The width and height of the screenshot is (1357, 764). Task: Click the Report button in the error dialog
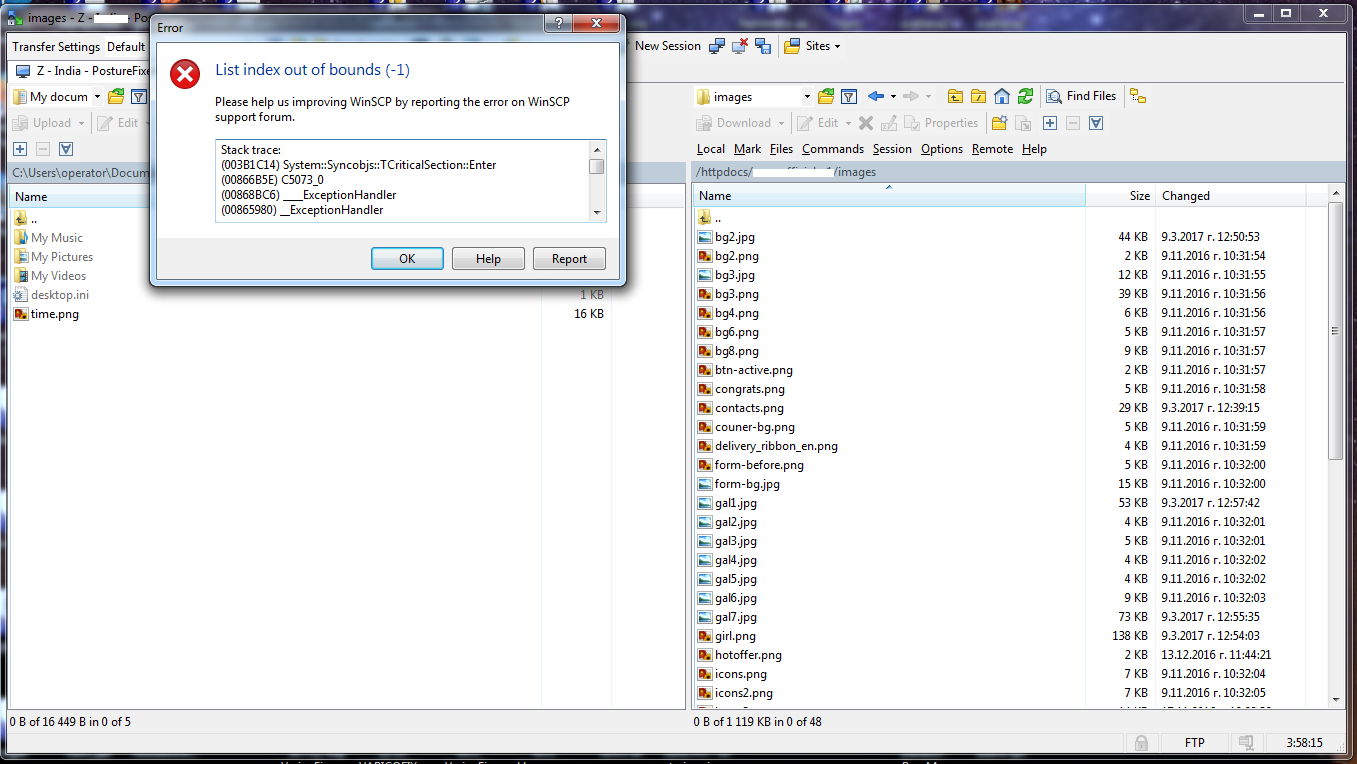click(x=569, y=259)
